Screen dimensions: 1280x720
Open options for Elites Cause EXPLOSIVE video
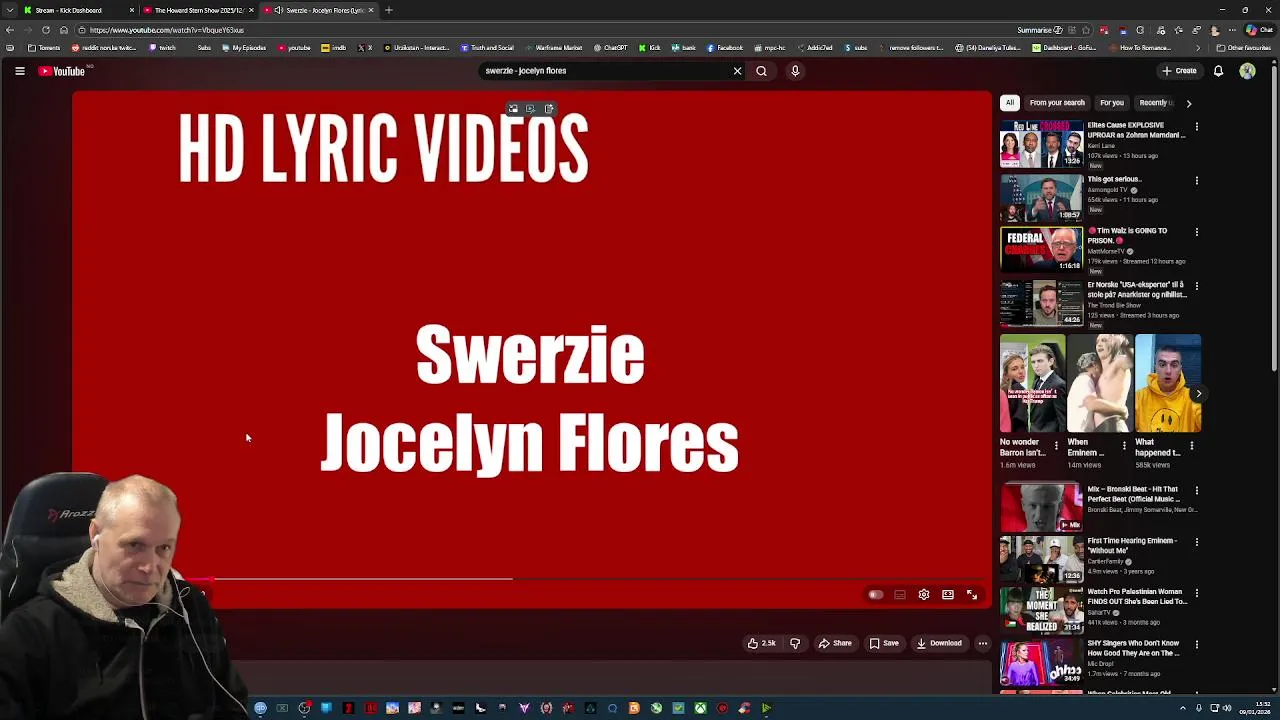pos(1196,127)
